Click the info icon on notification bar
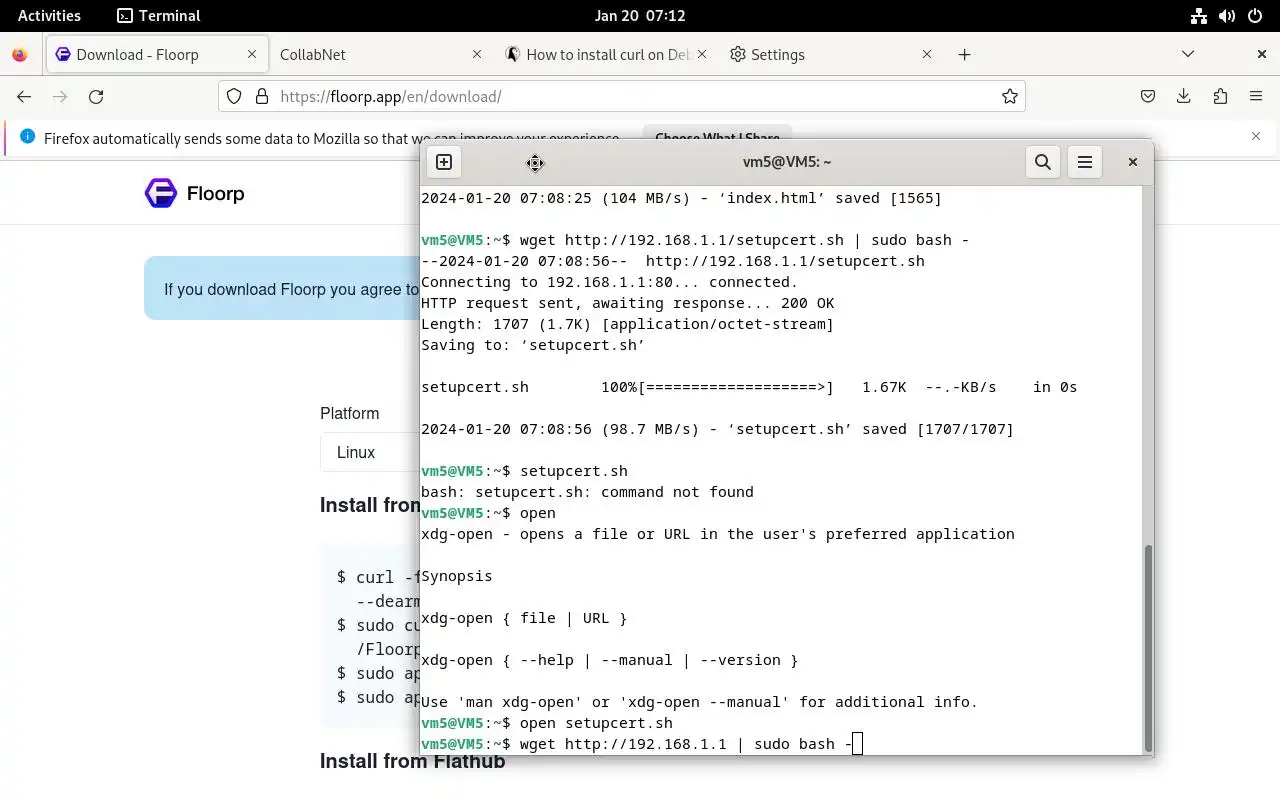Viewport: 1280px width, 800px height. tap(27, 137)
